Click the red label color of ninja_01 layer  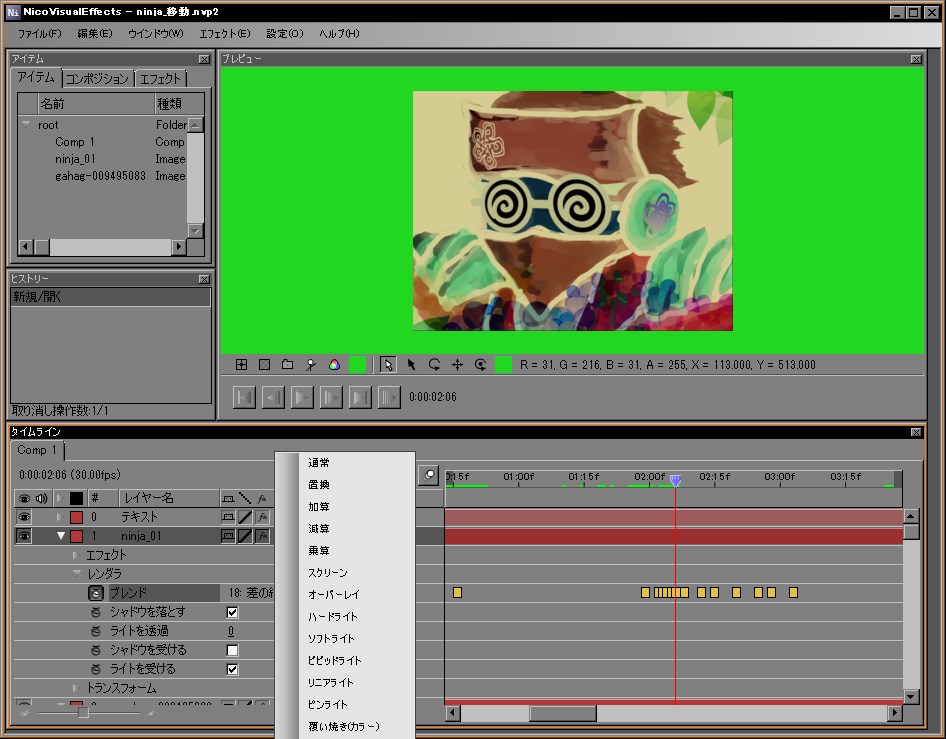(x=77, y=536)
